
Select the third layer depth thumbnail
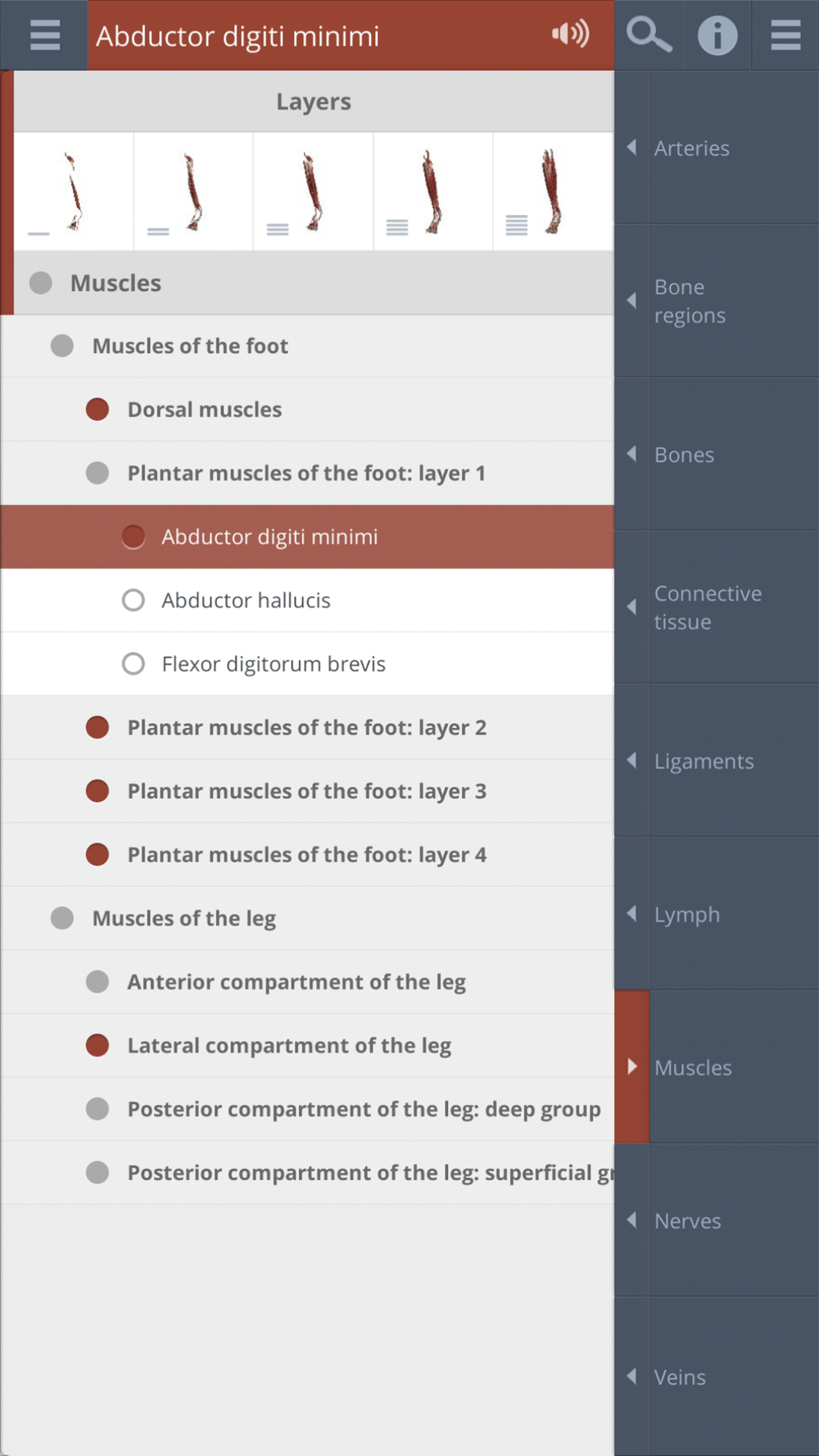[314, 191]
